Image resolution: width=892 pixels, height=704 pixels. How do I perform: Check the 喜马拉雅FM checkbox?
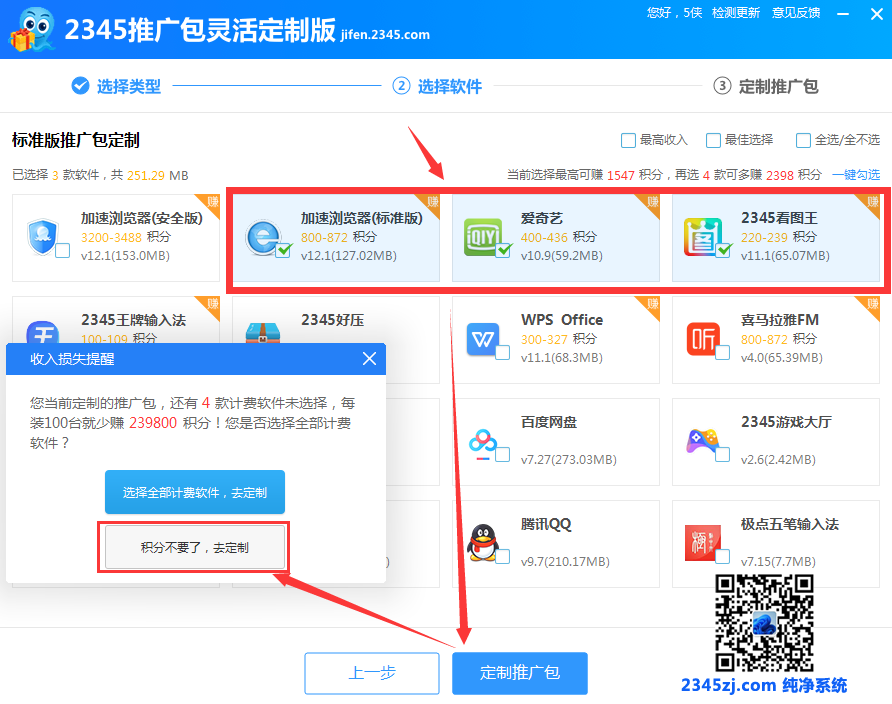[x=722, y=353]
